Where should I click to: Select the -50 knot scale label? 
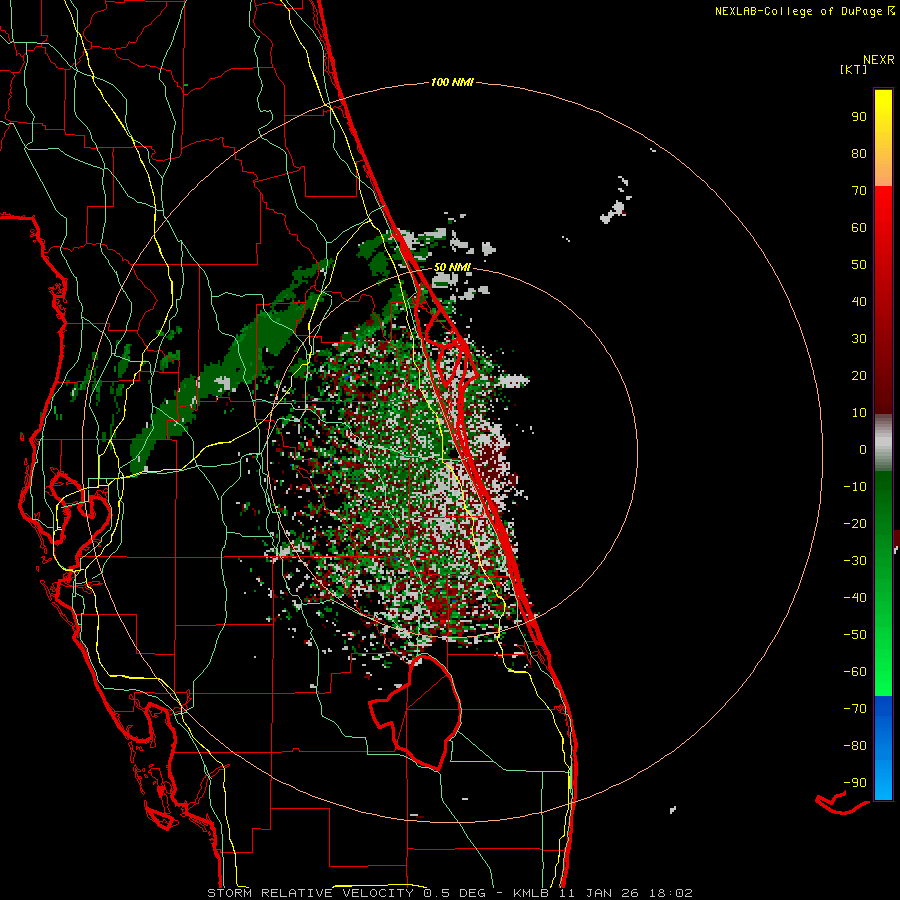pyautogui.click(x=855, y=635)
